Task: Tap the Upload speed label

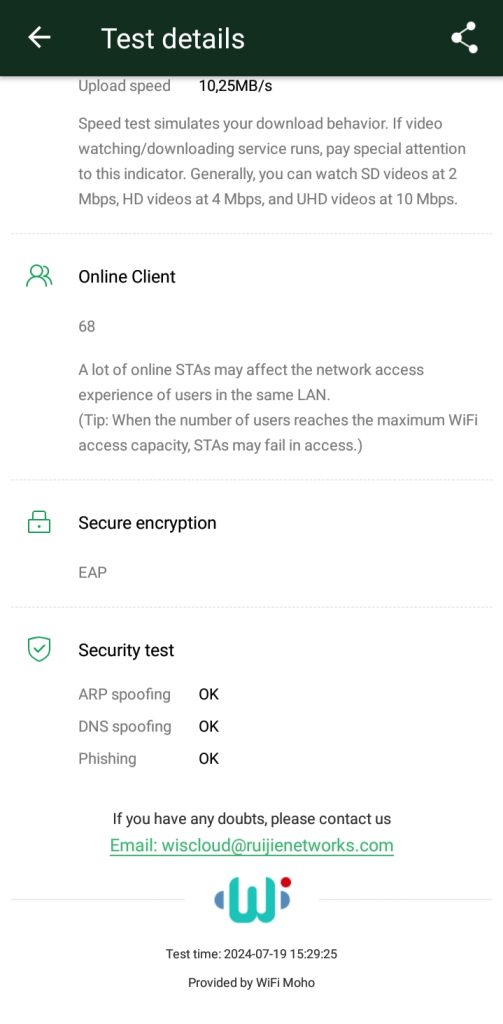Action: click(124, 86)
